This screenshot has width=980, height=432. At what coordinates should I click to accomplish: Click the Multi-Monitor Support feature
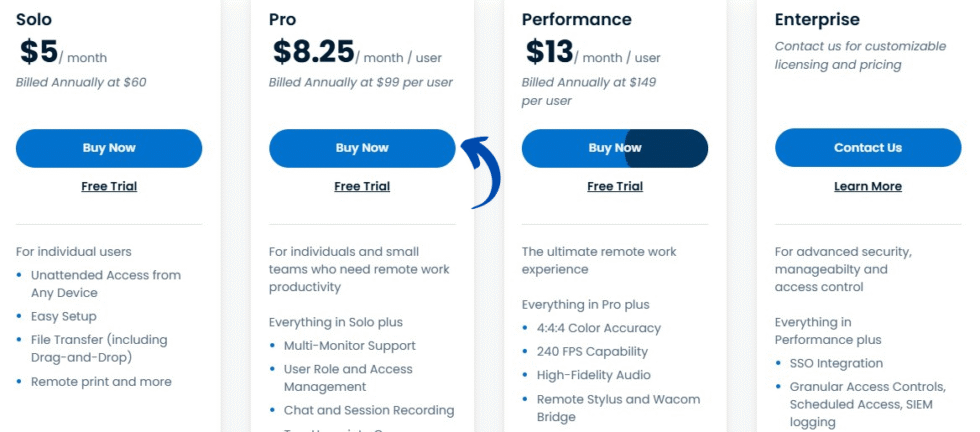click(349, 346)
